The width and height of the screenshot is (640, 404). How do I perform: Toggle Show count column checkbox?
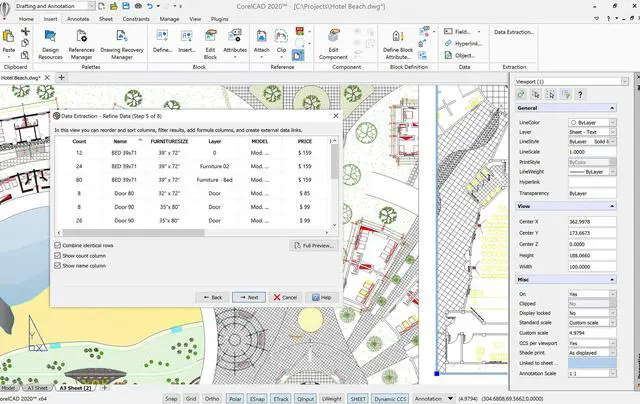point(58,255)
